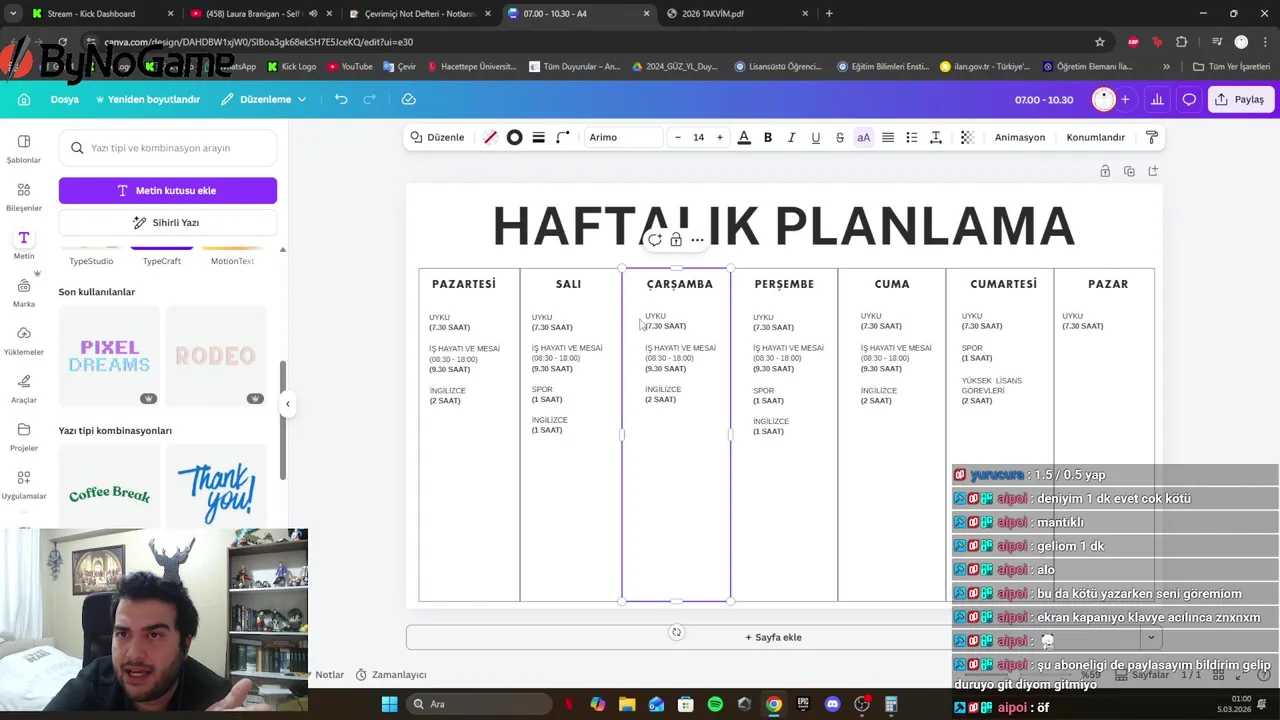
Task: Open the border weight (lines) option
Action: click(538, 137)
